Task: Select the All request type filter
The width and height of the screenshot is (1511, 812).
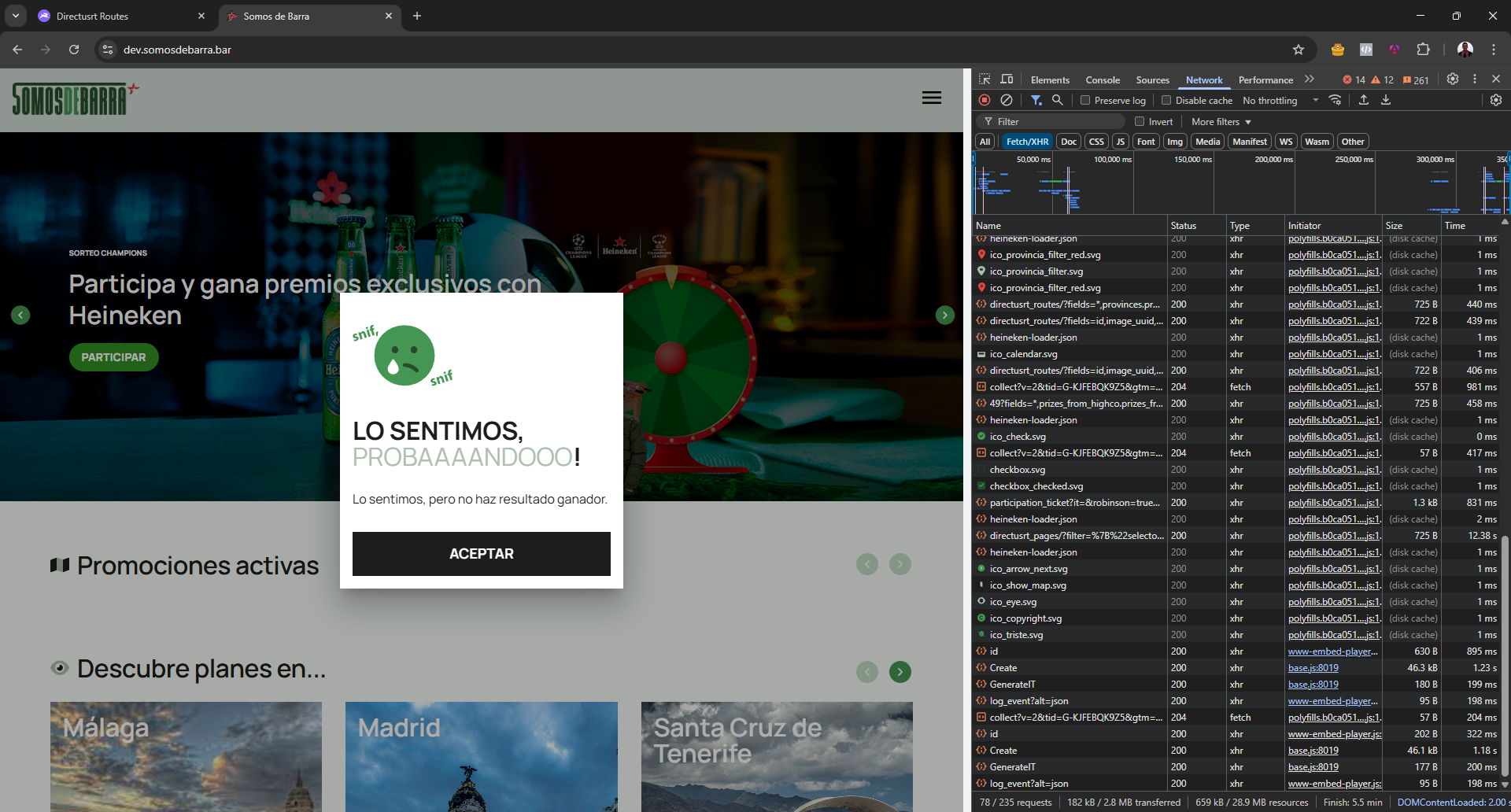Action: 985,142
